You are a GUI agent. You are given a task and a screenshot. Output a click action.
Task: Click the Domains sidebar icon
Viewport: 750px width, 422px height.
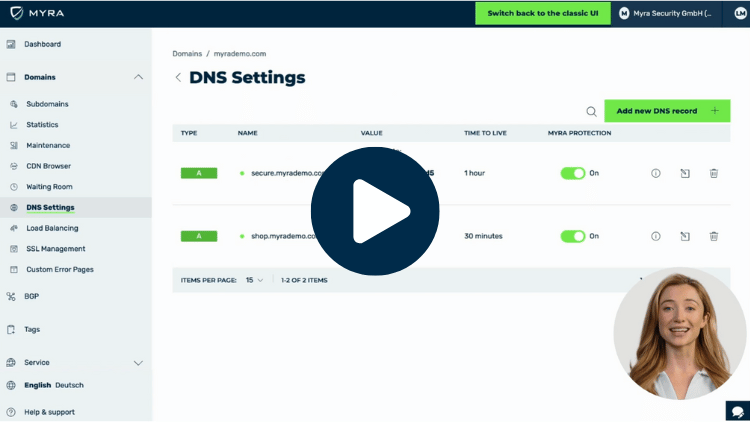(11, 77)
